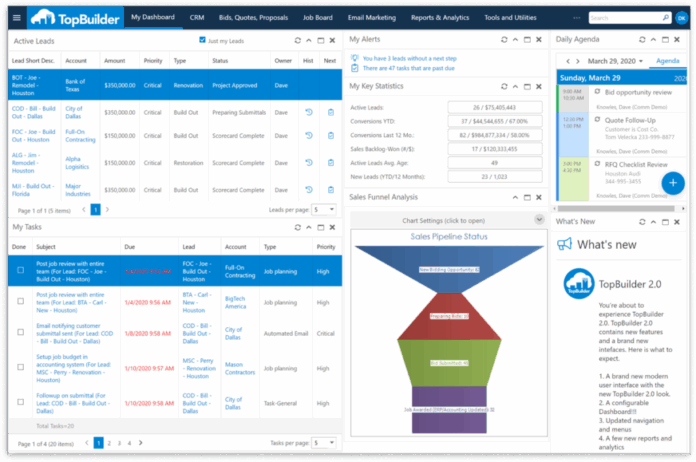Viewport: 696px width, 462px height.
Task: Mark Email notifying customer task done
Action: coord(20,332)
